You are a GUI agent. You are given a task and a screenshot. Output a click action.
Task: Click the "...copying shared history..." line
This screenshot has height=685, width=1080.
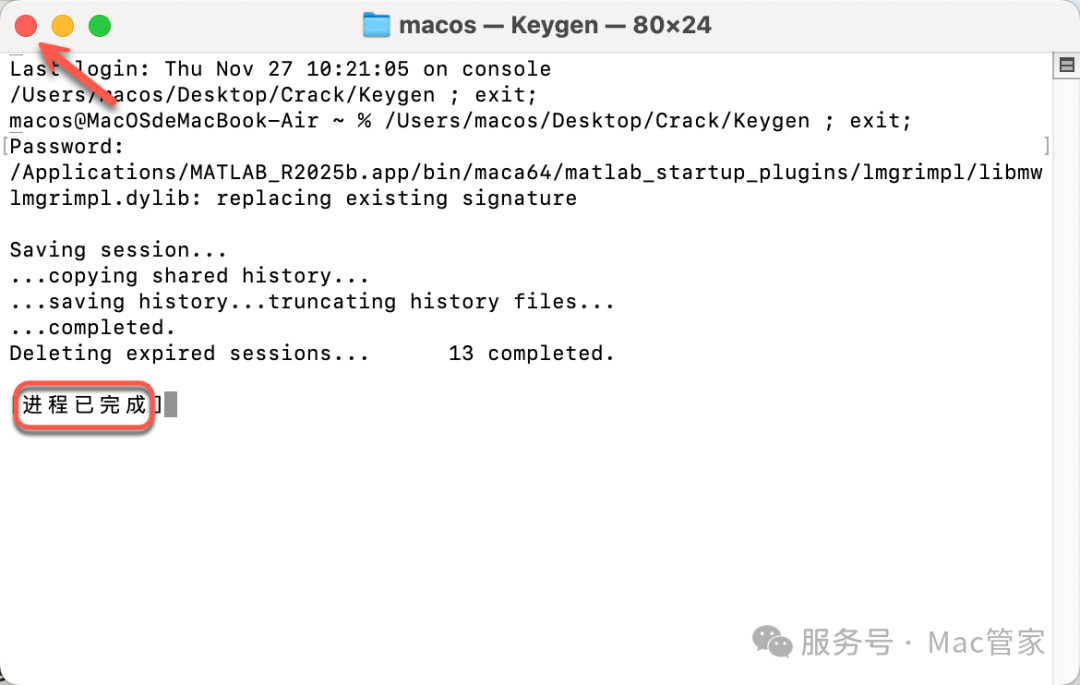[x=190, y=276]
